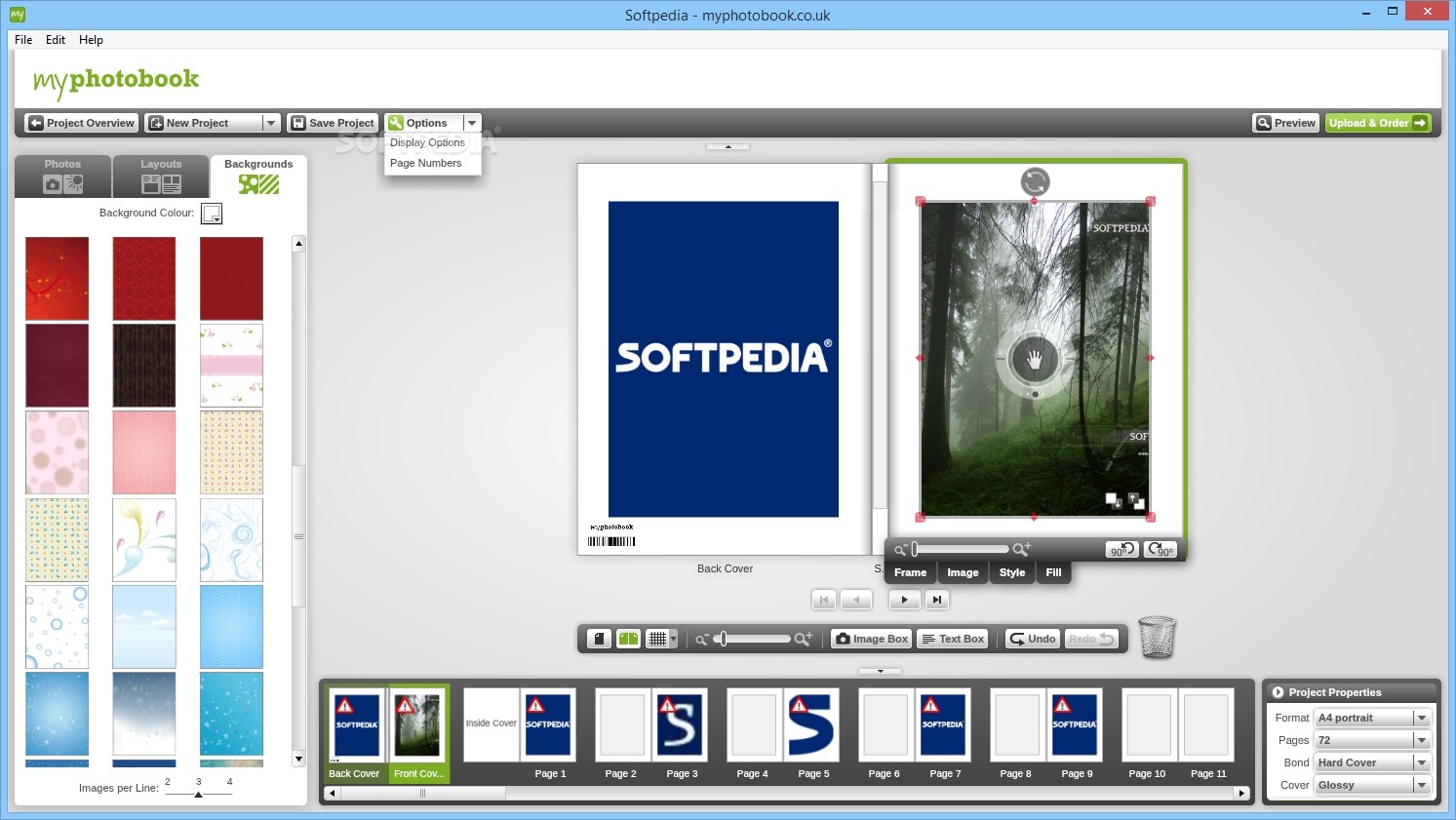Image resolution: width=1456 pixels, height=820 pixels.
Task: Switch to the Layouts tab
Action: pyautogui.click(x=161, y=176)
